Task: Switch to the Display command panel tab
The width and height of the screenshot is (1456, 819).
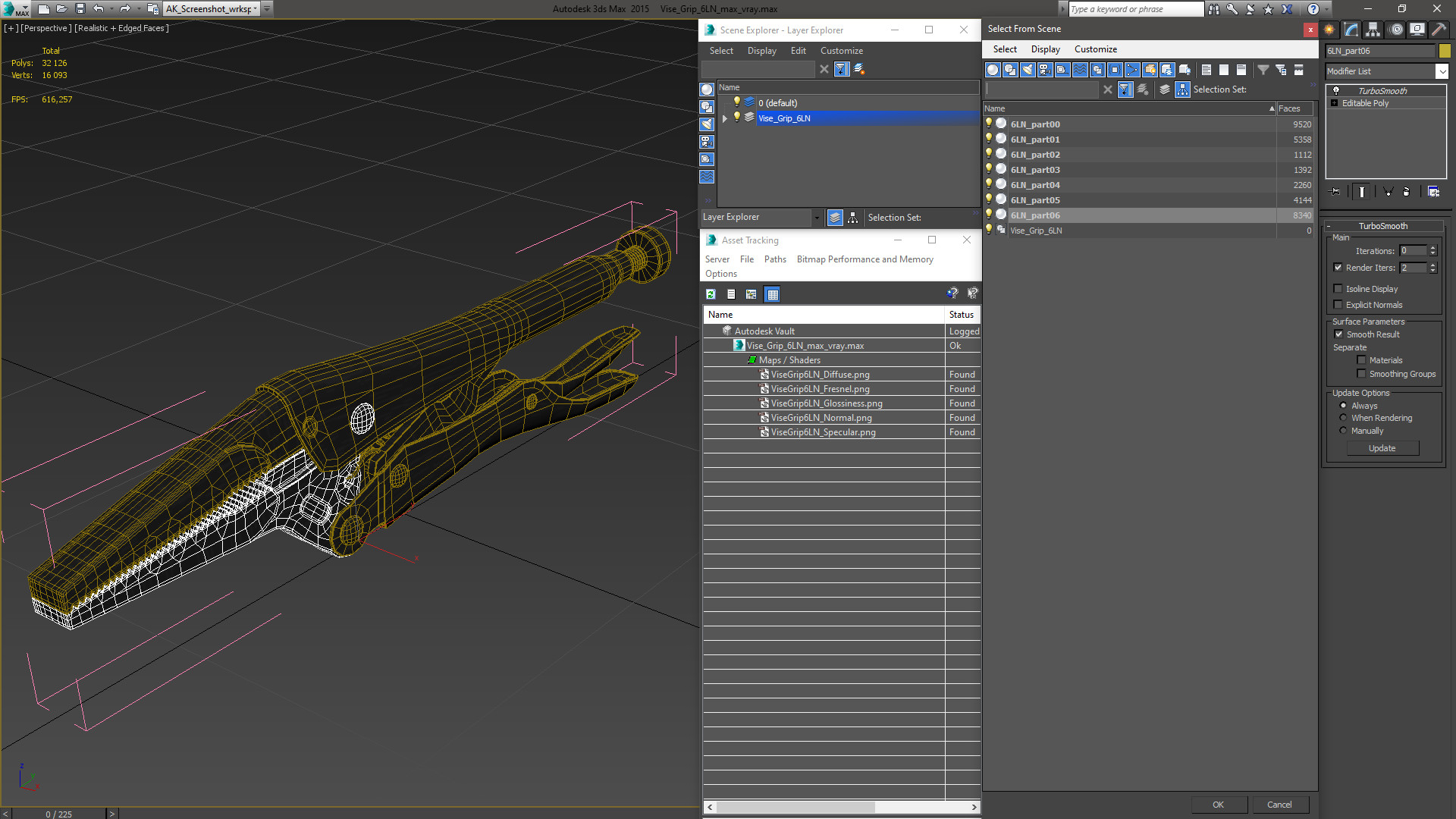Action: pos(1417,30)
